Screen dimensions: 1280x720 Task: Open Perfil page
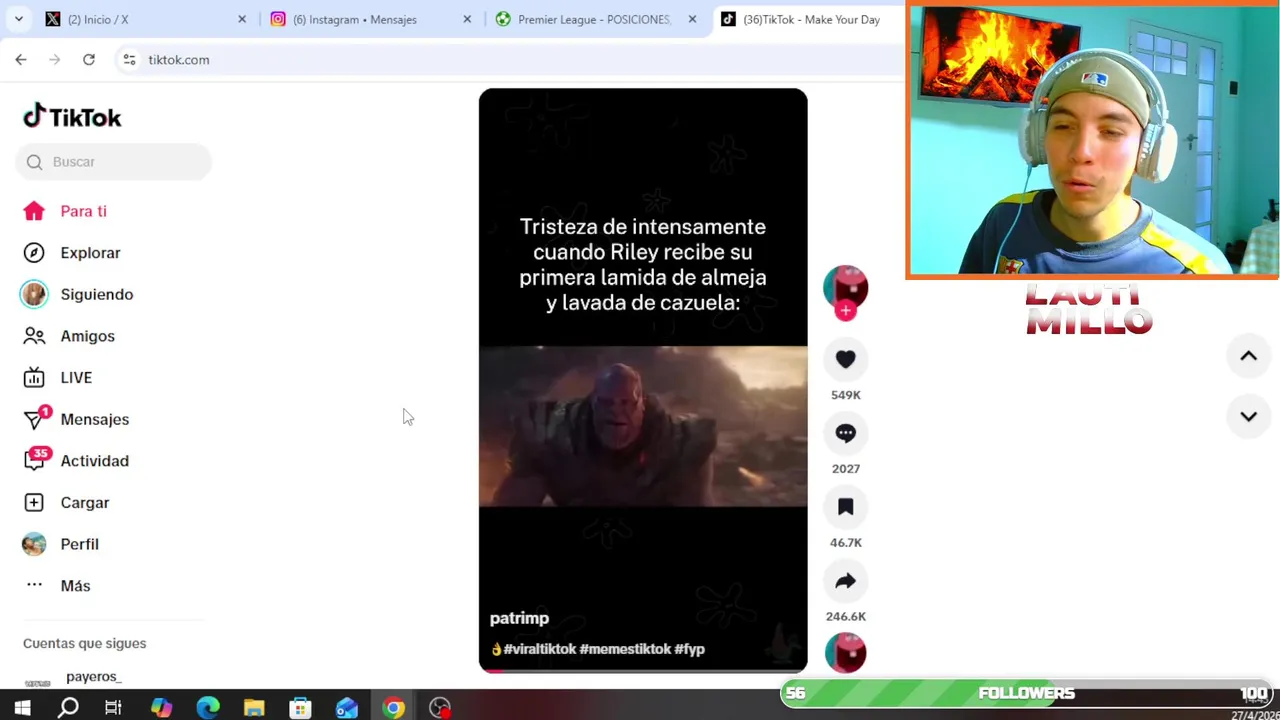(79, 545)
